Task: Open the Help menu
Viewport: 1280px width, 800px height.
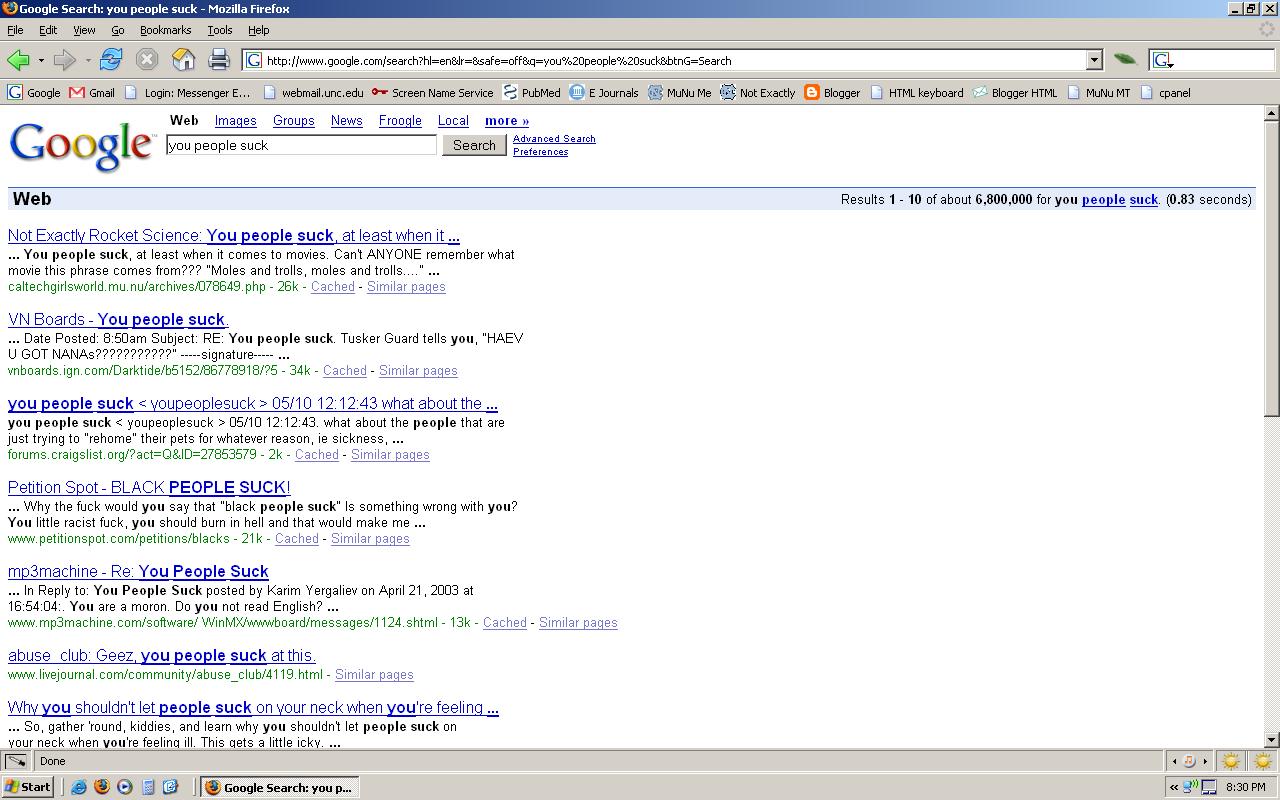Action: tap(258, 30)
